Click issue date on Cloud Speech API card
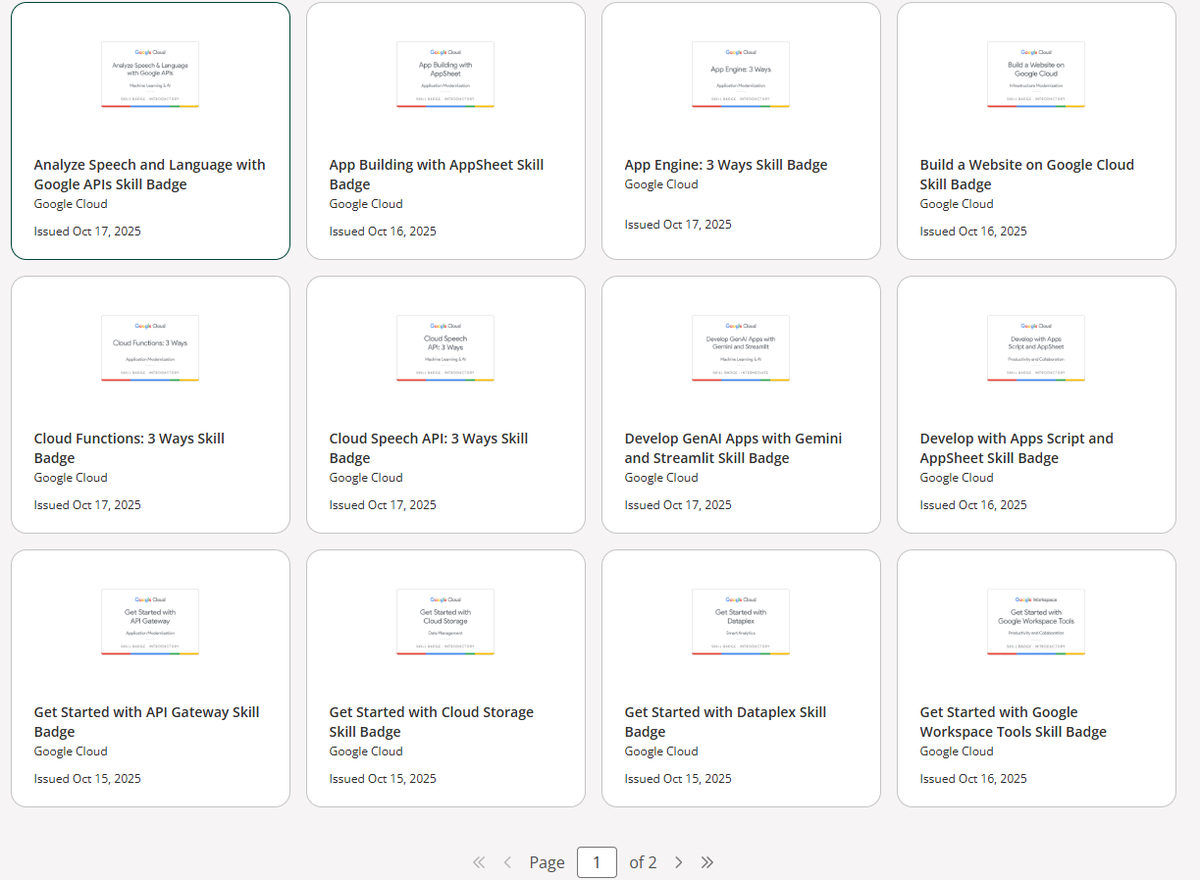This screenshot has height=880, width=1200. point(383,505)
